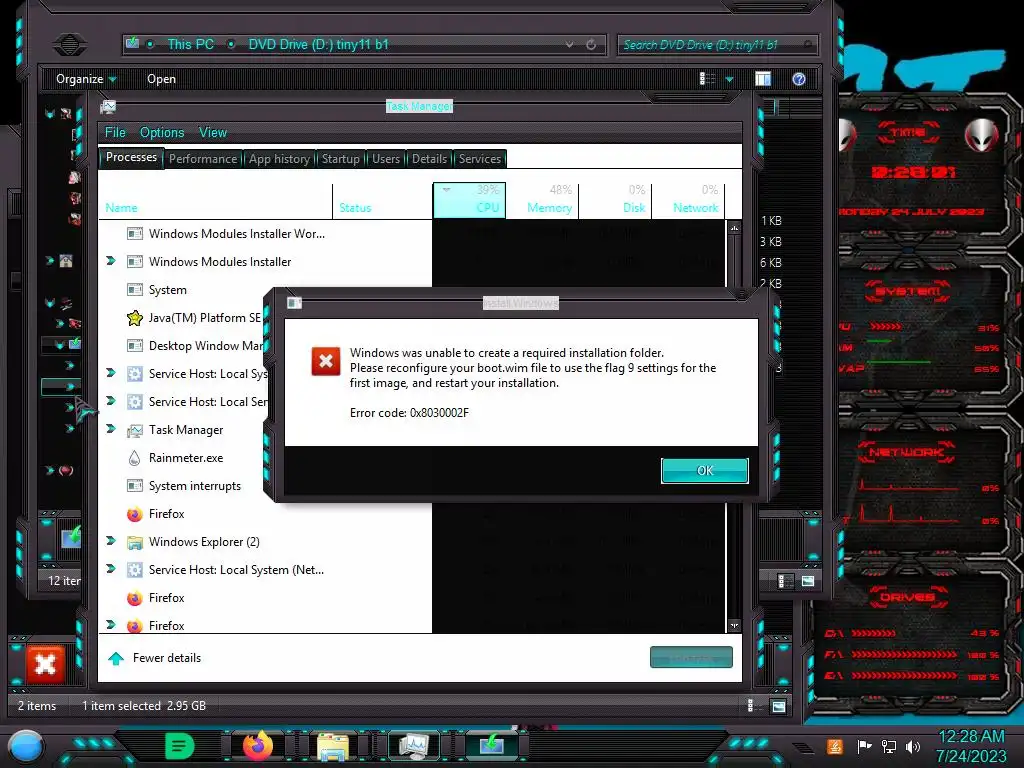The image size is (1024, 768).
Task: Click the Windows Explorer folder icon
Action: point(135,542)
